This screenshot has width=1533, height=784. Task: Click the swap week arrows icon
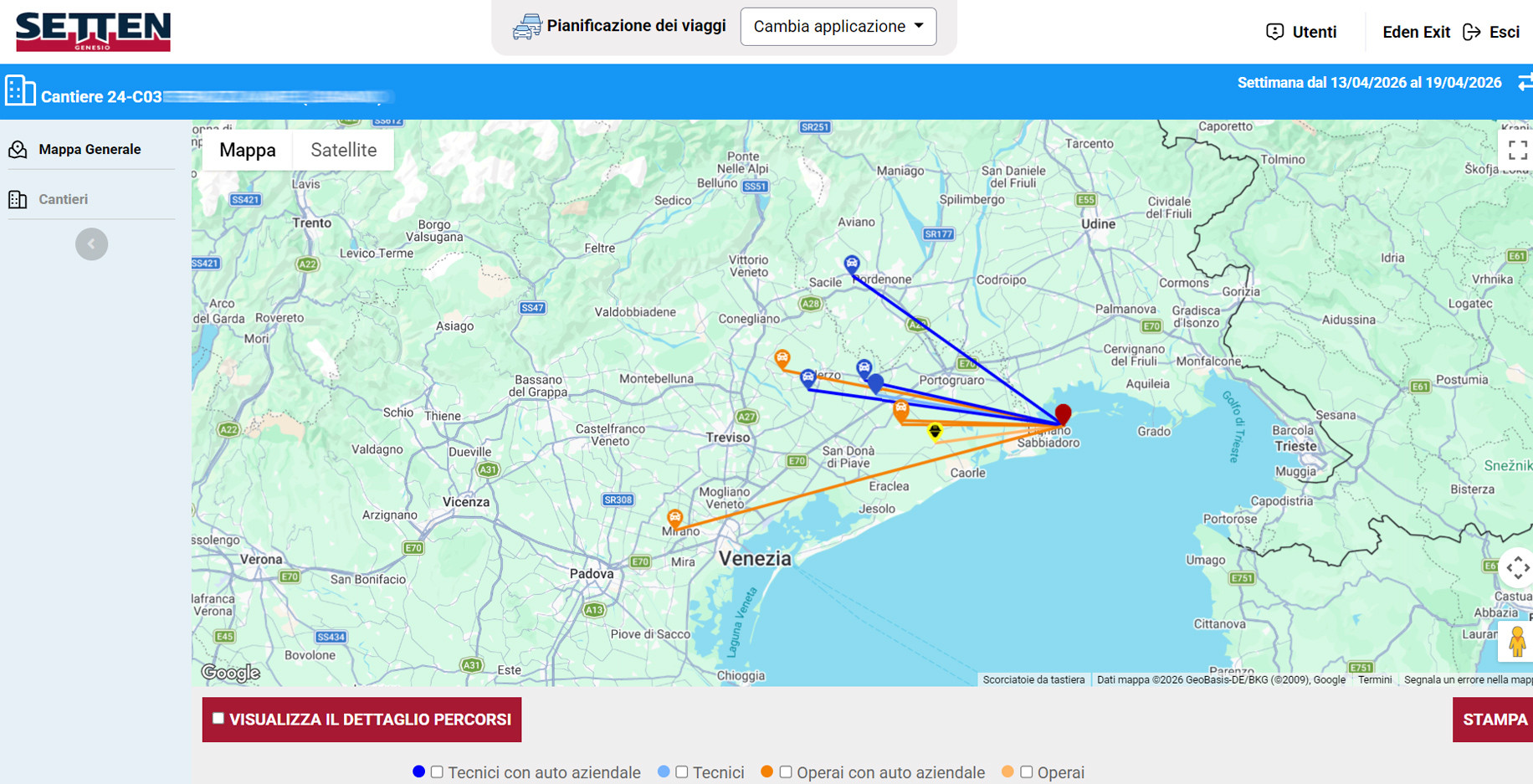coord(1524,83)
